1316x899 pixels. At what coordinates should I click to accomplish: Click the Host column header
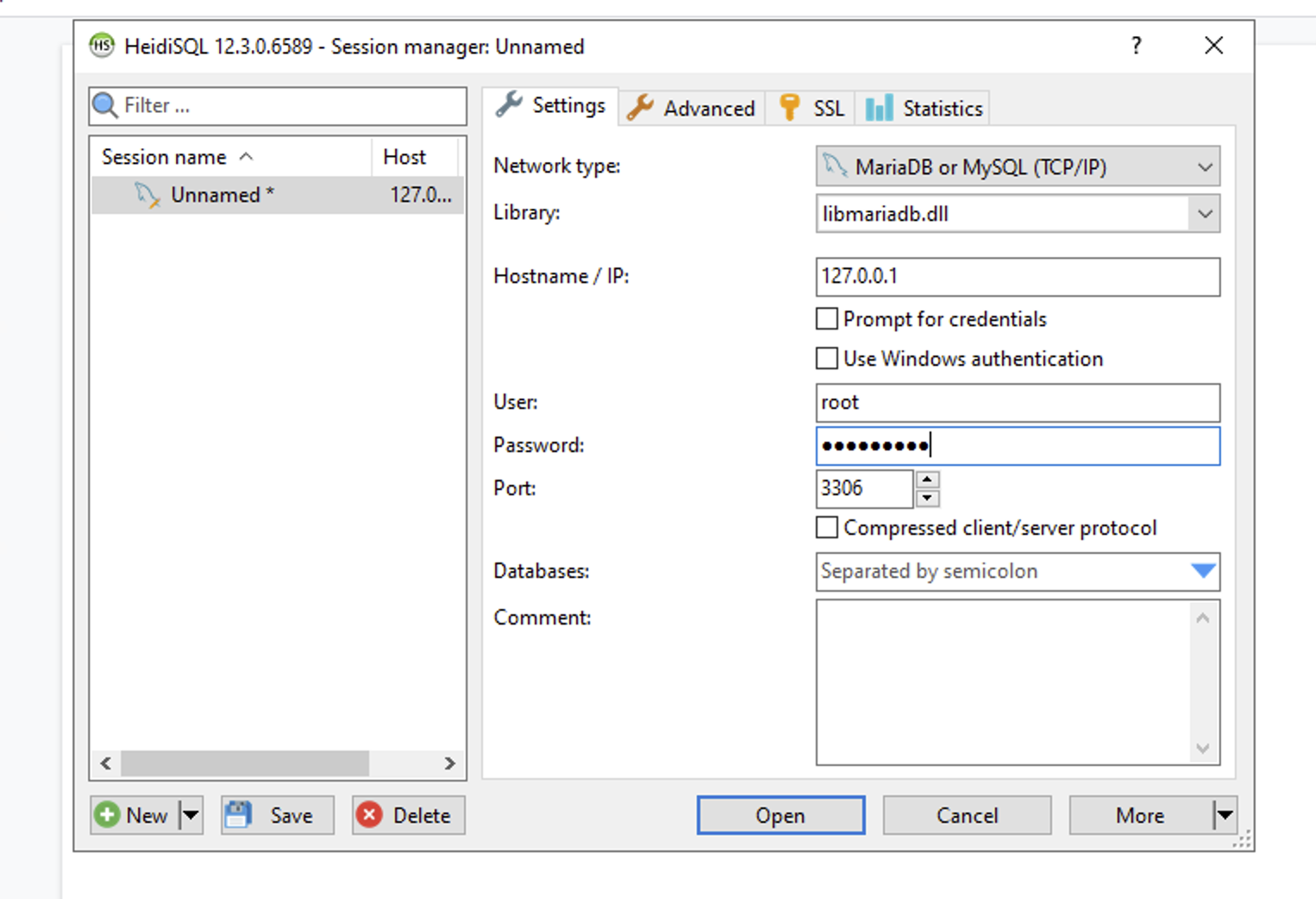[415, 156]
